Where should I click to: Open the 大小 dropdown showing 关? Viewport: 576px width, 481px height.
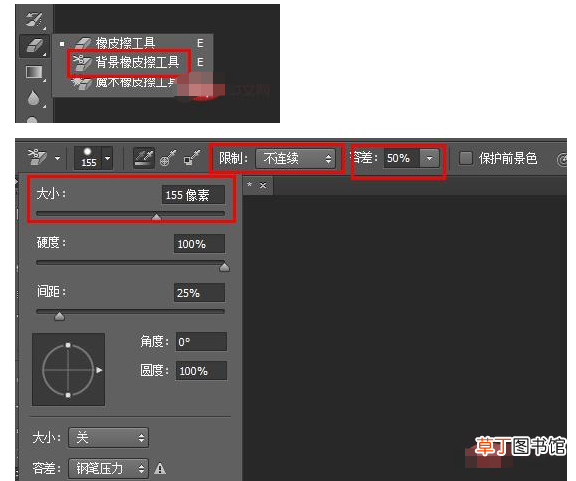(x=108, y=438)
